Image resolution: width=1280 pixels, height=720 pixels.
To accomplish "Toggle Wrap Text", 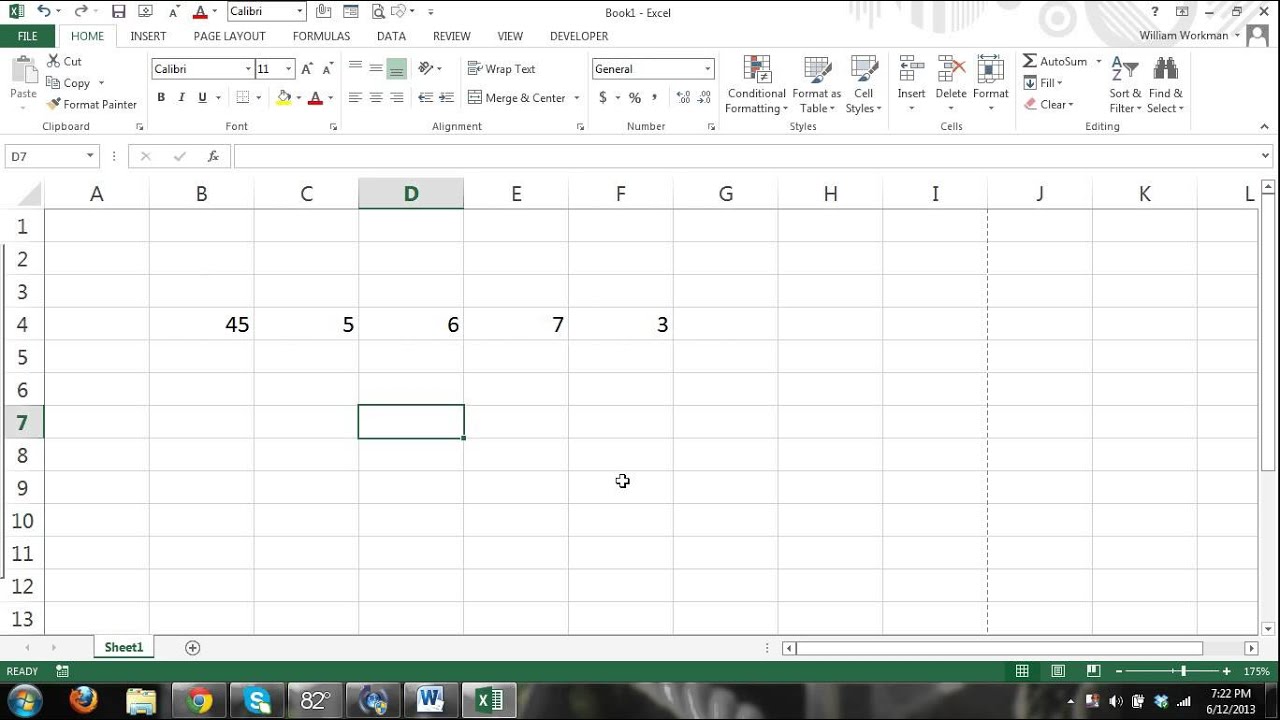I will click(x=502, y=69).
